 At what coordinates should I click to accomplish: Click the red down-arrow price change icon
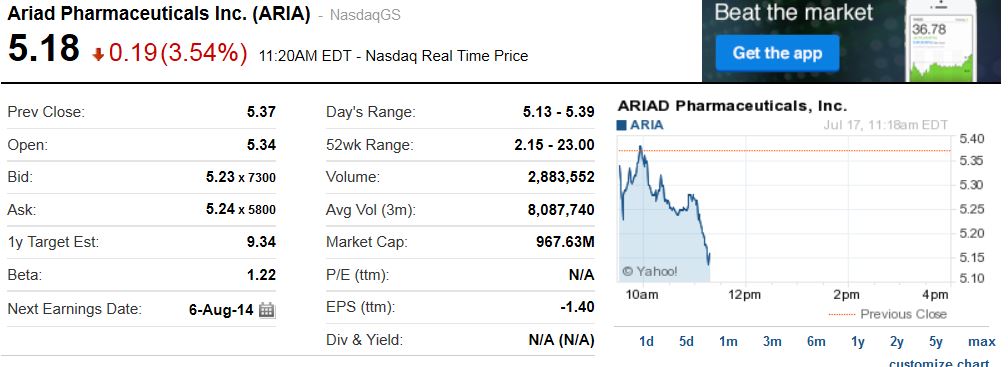98,55
